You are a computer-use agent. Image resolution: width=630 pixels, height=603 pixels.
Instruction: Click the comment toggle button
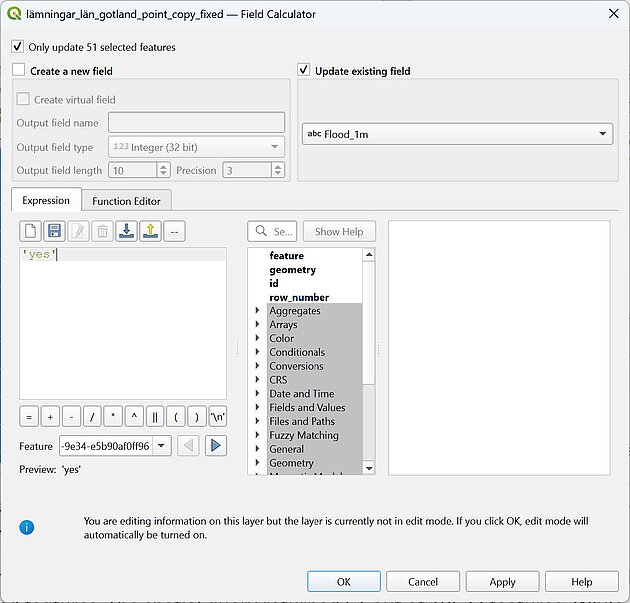click(174, 231)
